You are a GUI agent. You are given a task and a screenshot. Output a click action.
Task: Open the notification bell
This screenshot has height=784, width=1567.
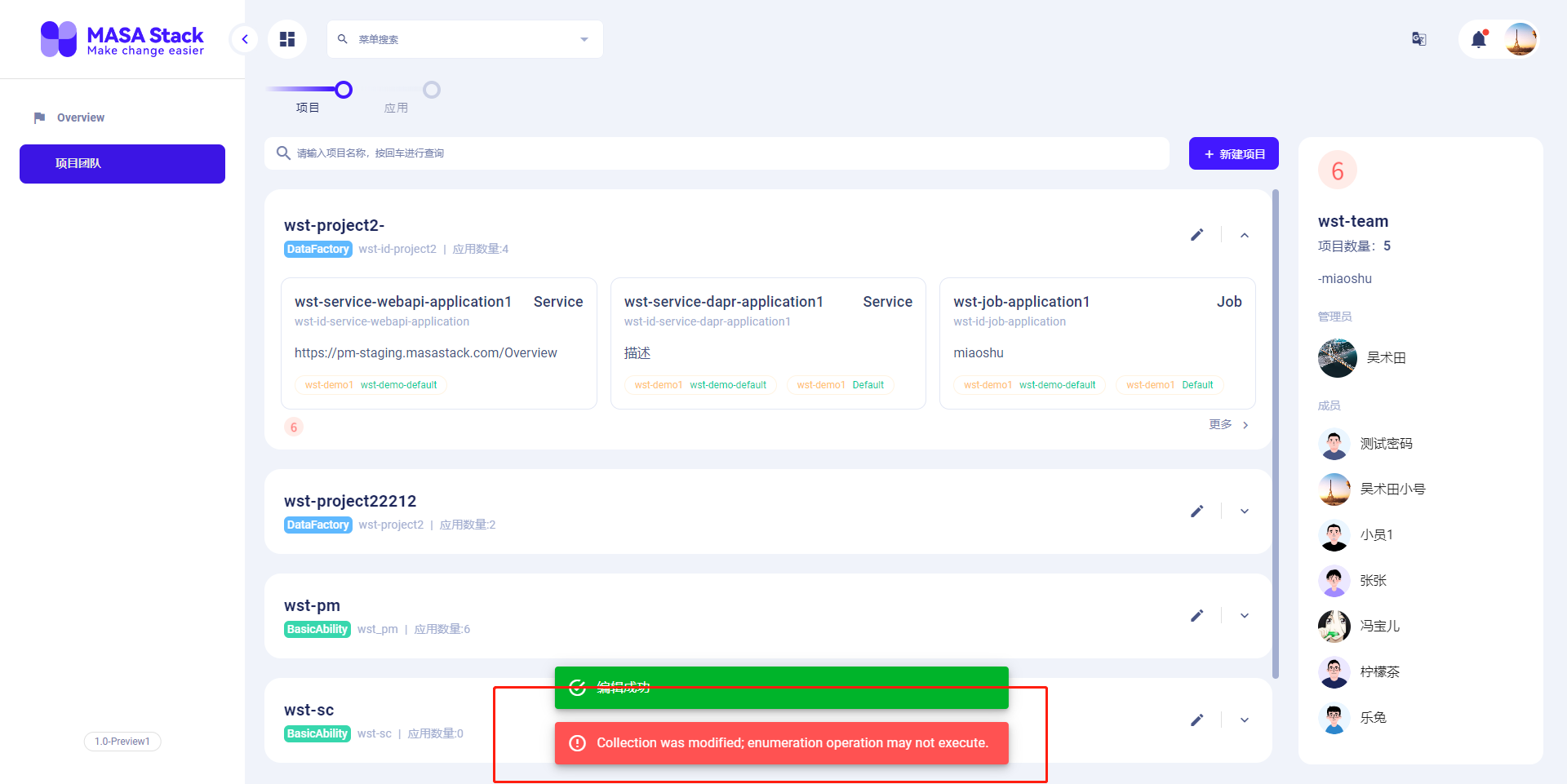1480,38
